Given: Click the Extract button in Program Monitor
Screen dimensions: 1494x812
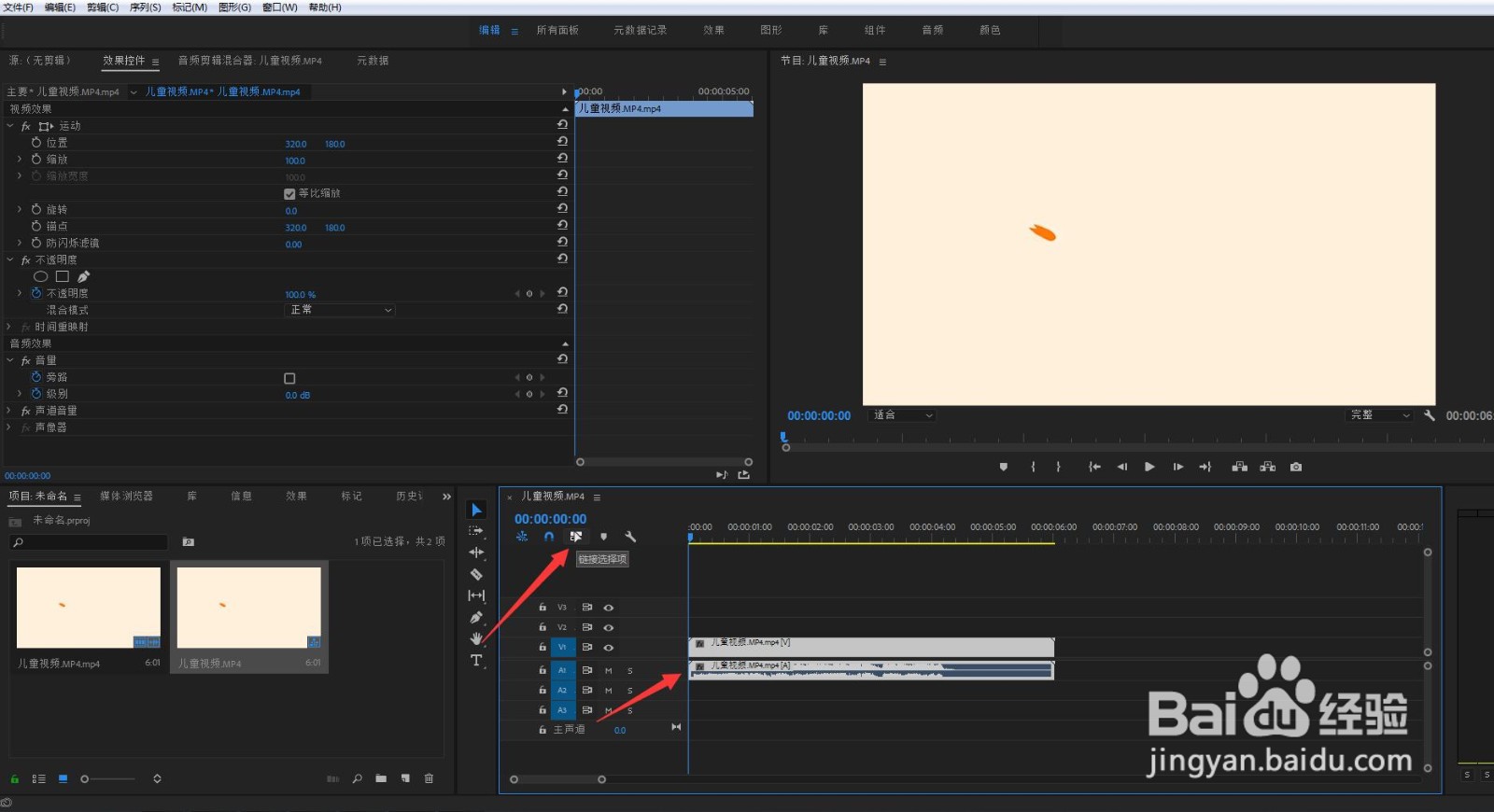Looking at the screenshot, I should 1267,467.
